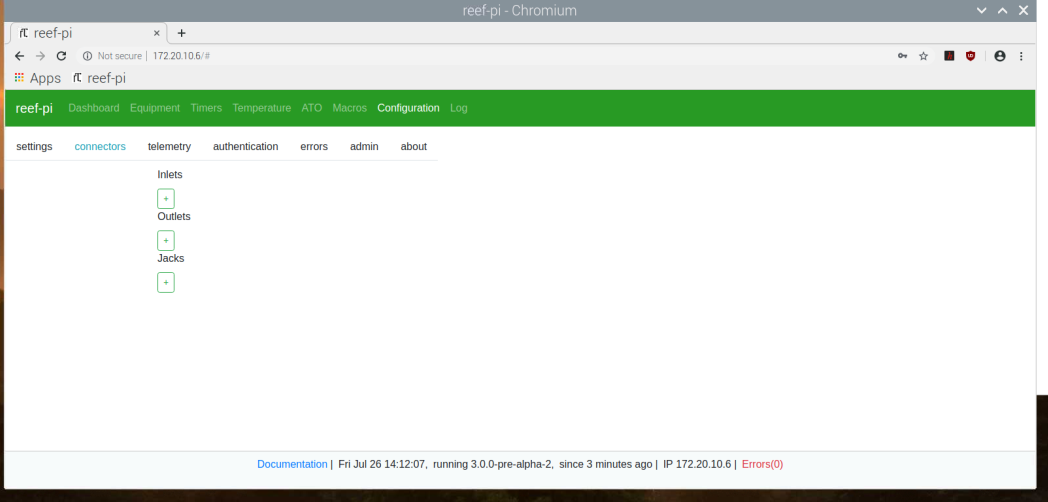
Task: Open the Documentation link in footer
Action: (x=292, y=464)
